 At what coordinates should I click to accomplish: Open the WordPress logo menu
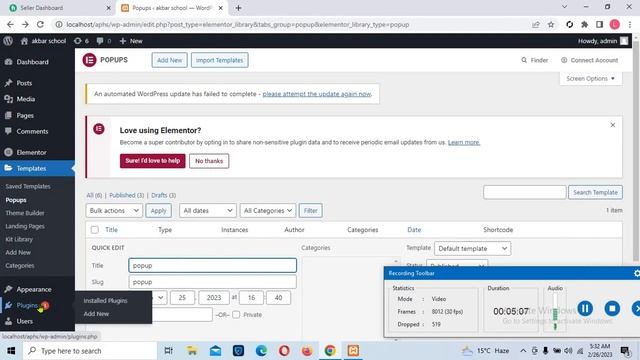click(8, 41)
